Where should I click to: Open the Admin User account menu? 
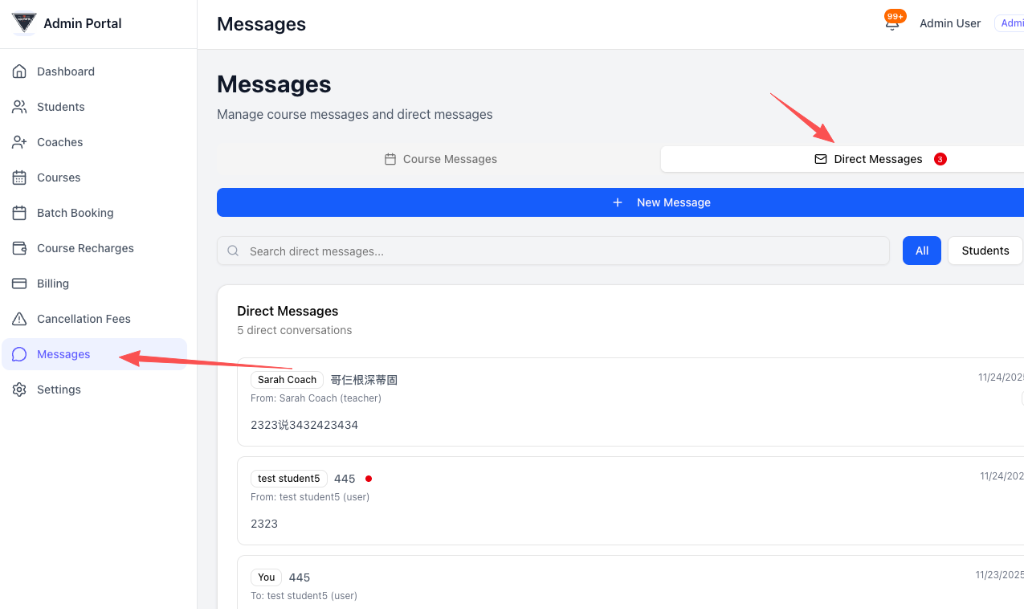coord(950,22)
